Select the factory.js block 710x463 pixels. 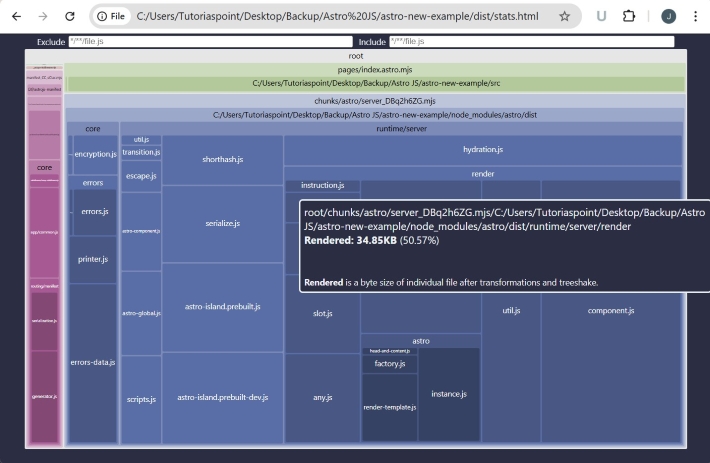[390, 364]
